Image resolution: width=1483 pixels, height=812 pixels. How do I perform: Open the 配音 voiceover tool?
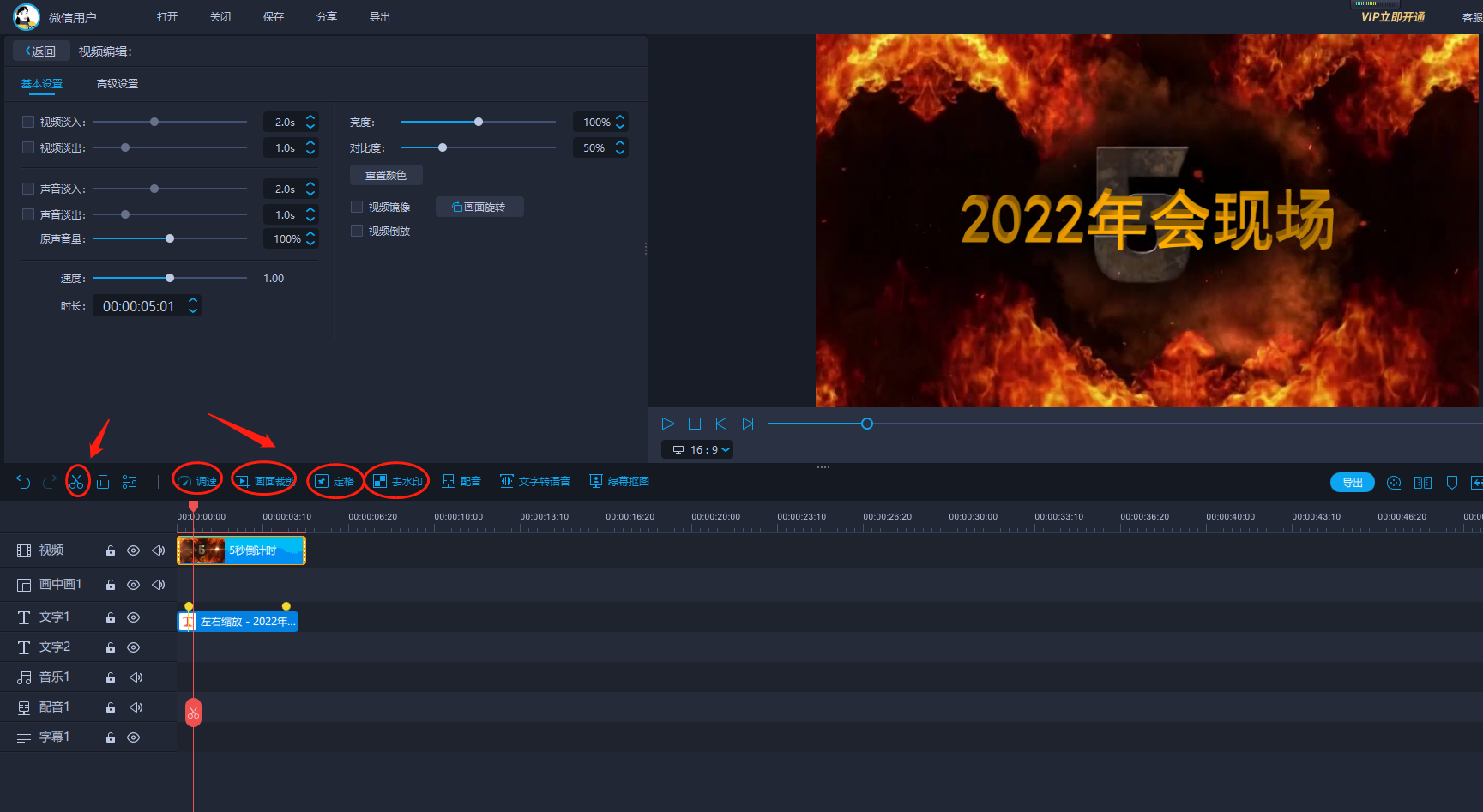click(461, 482)
